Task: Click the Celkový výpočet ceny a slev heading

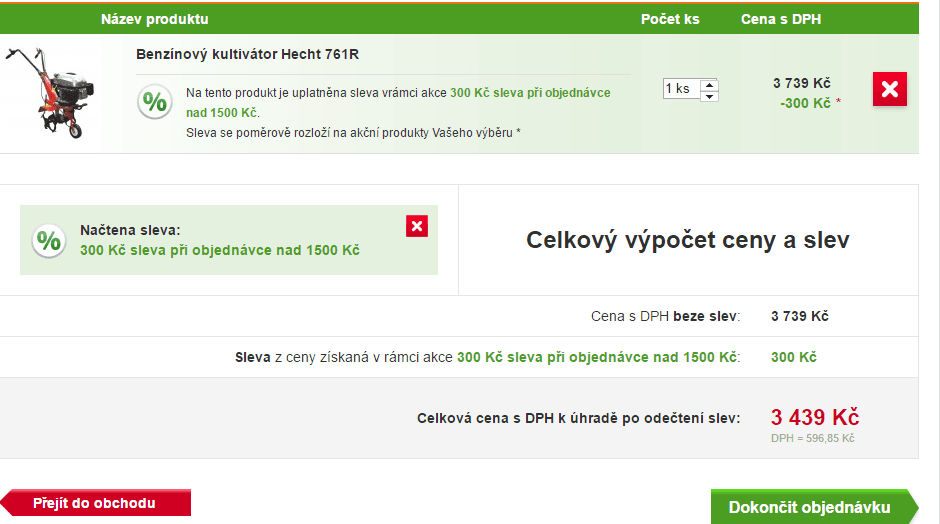Action: (x=687, y=240)
